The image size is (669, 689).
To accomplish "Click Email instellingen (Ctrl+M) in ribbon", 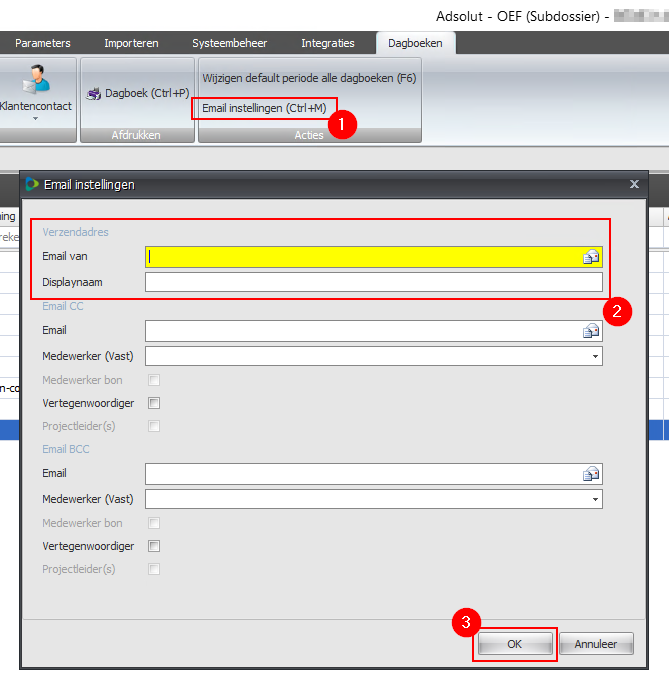I will pos(264,107).
